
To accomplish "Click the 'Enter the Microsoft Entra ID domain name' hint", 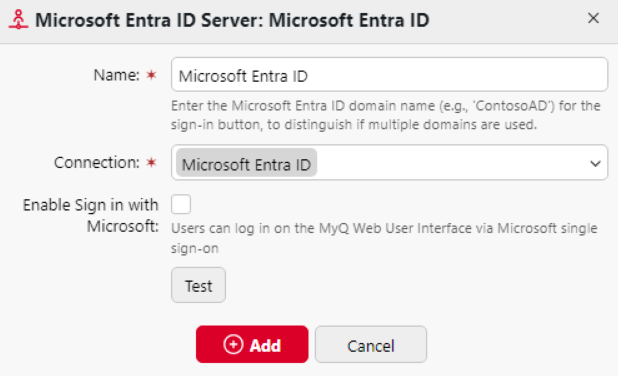I will (x=385, y=115).
